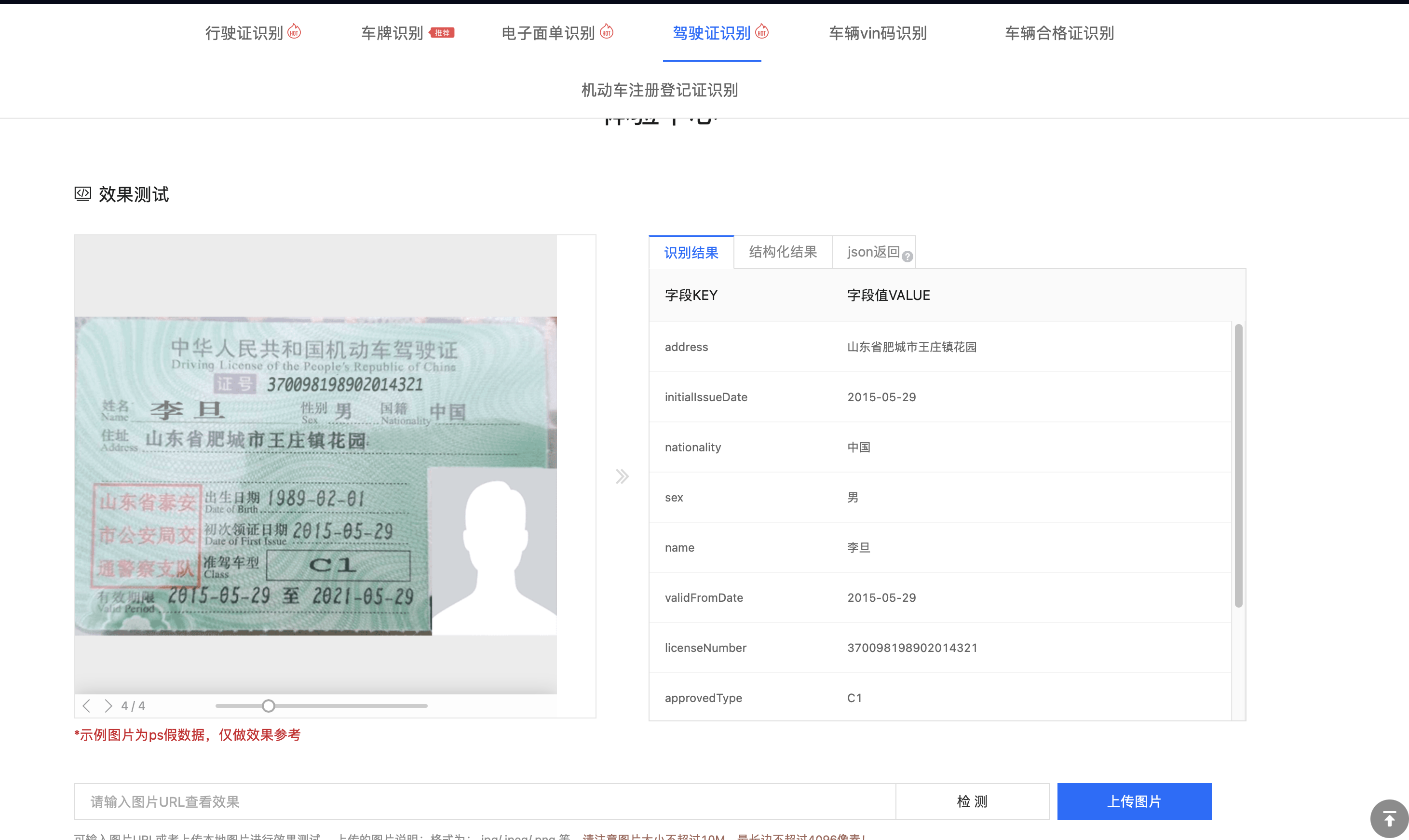Viewport: 1409px width, 840px height.
Task: Click the double-arrow icon between image and results
Action: pyautogui.click(x=623, y=476)
